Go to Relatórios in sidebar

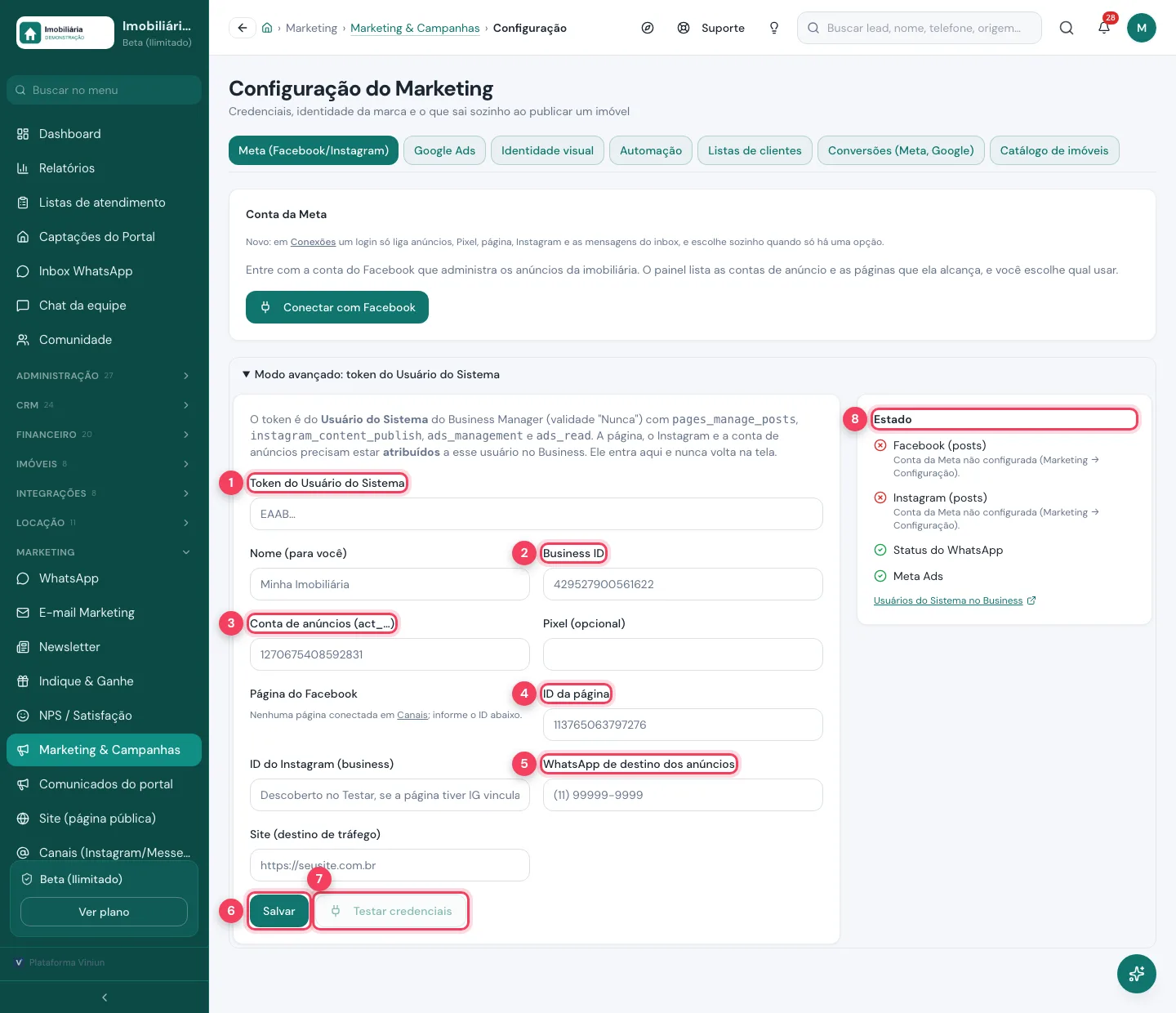pos(104,168)
